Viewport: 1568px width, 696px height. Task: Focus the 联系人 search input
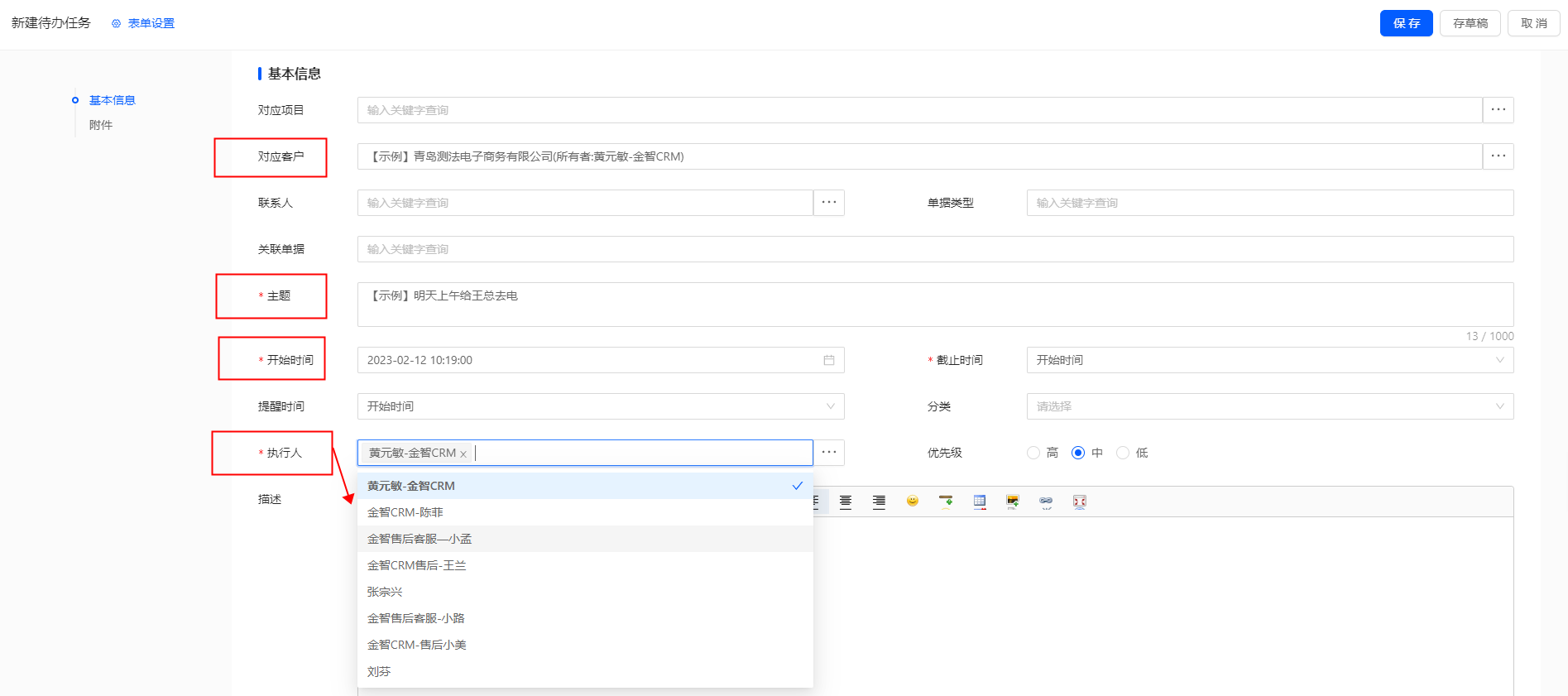pos(585,203)
